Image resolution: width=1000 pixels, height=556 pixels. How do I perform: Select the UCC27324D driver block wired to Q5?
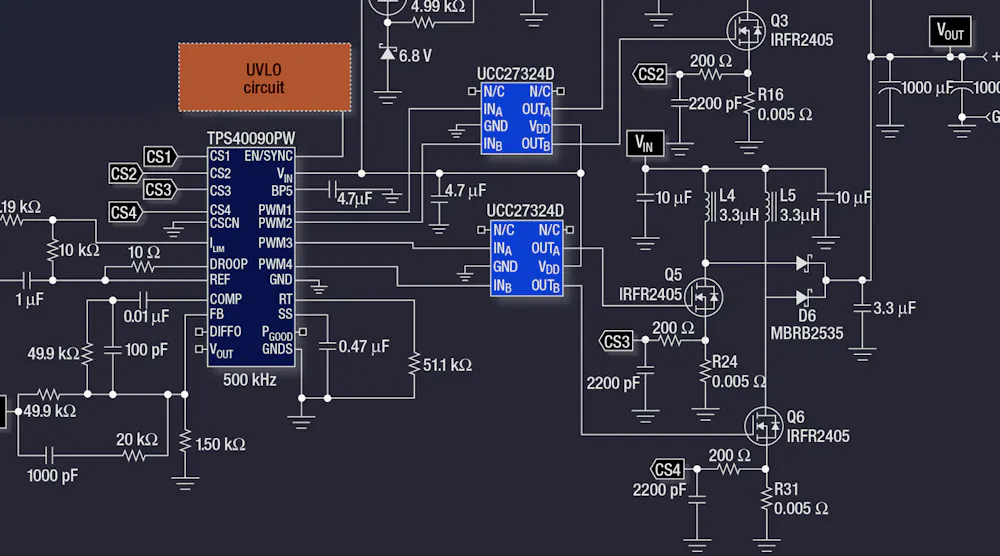(x=527, y=258)
